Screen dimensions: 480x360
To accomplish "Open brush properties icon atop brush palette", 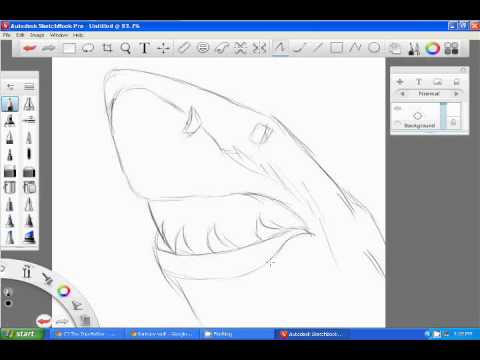I will (x=10, y=87).
